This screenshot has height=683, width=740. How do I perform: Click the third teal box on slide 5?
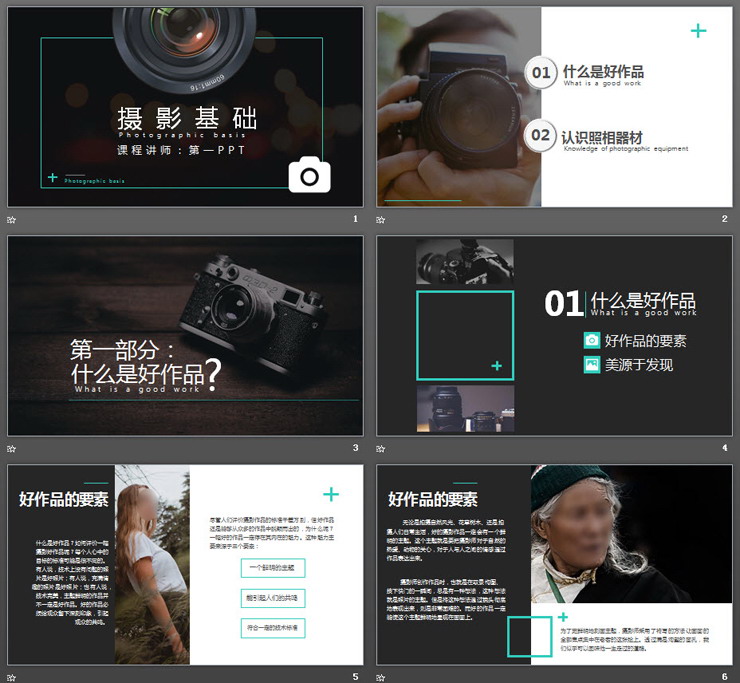pos(273,628)
